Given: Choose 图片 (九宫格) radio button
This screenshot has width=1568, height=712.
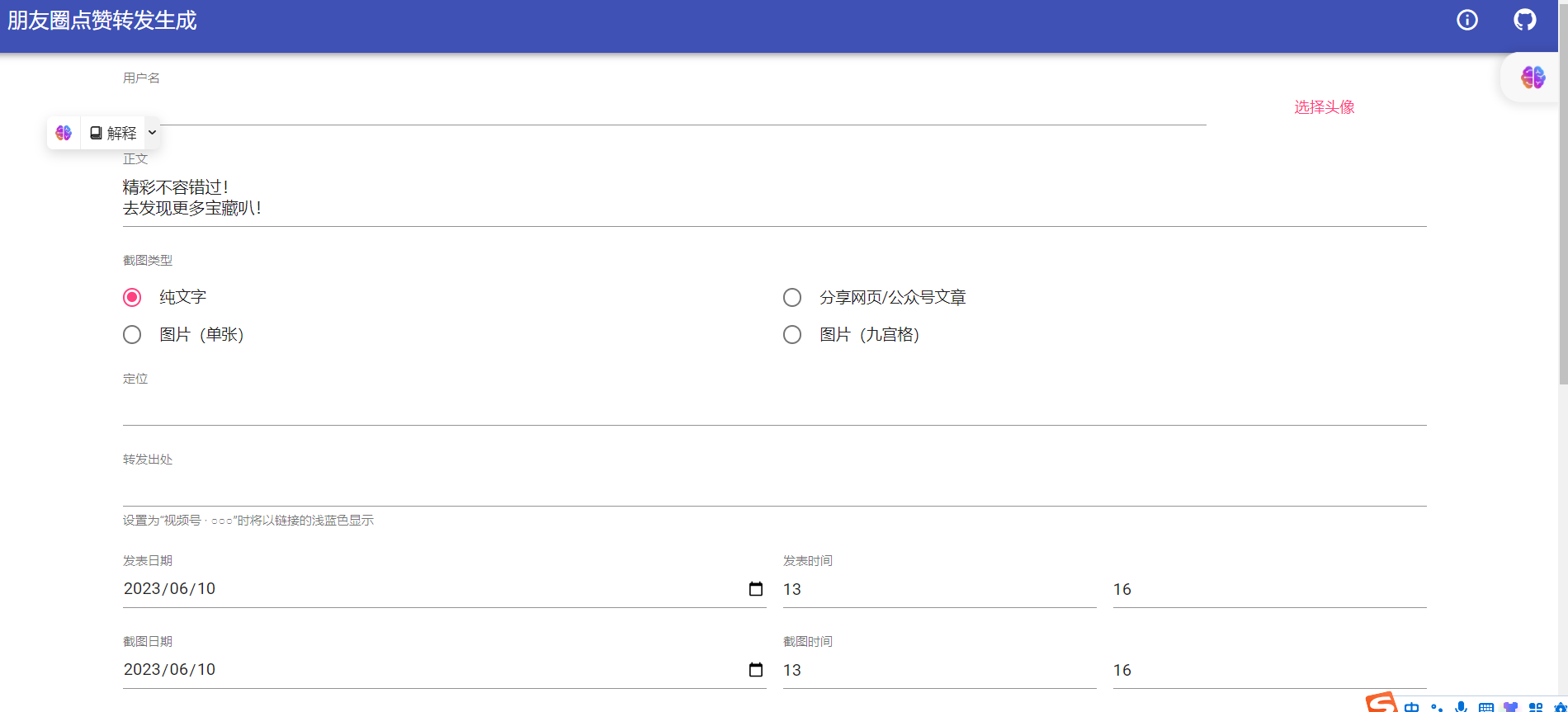Looking at the screenshot, I should click(x=792, y=334).
